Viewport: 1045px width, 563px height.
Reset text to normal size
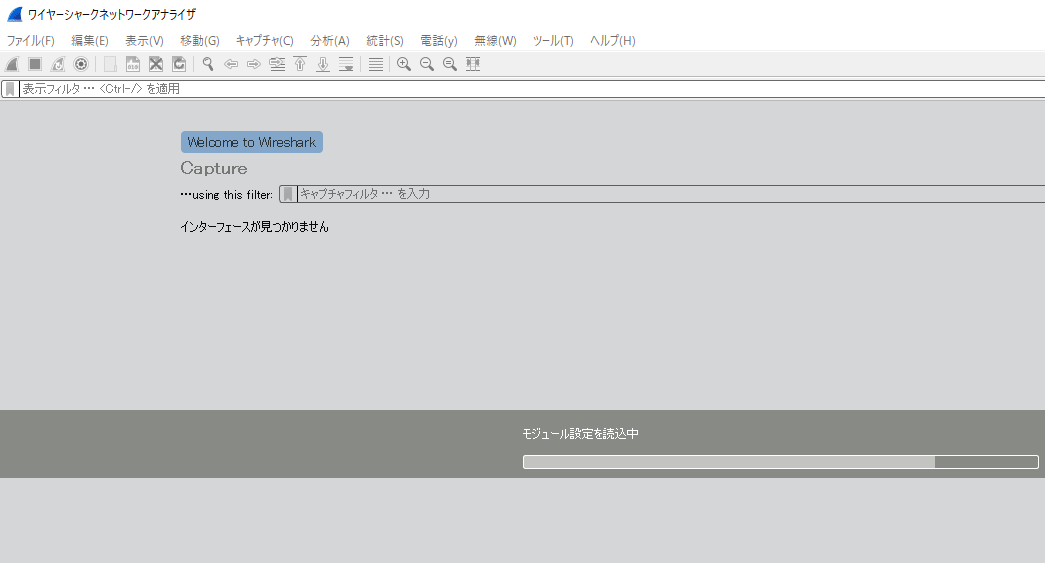[x=450, y=64]
